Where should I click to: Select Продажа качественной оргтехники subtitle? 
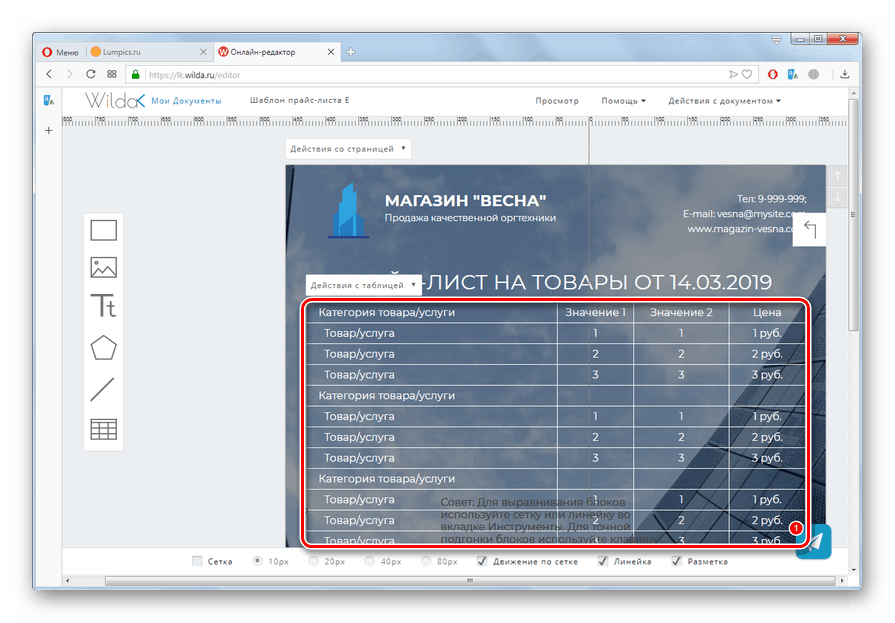point(470,218)
